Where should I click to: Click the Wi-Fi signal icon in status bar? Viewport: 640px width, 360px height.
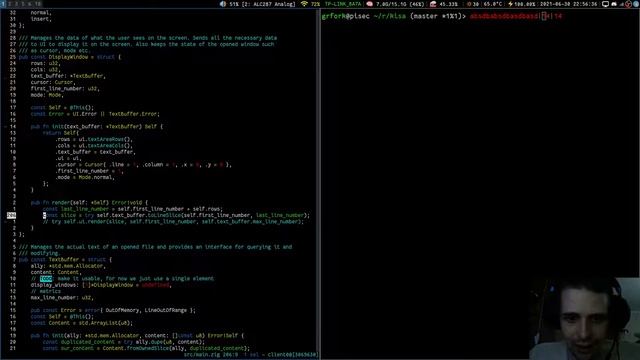pyautogui.click(x=304, y=4)
